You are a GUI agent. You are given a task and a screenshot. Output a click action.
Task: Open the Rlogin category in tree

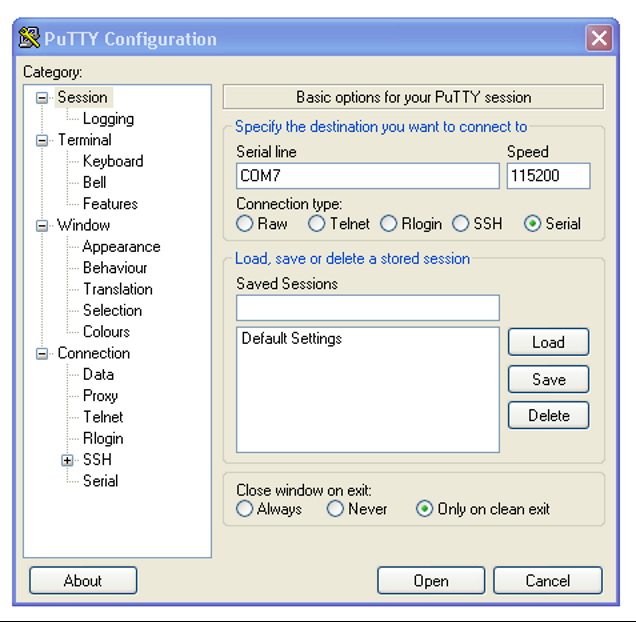coord(103,439)
